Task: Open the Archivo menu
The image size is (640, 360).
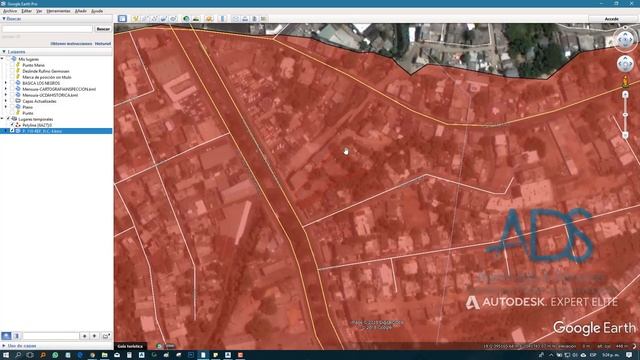Action: (10, 11)
